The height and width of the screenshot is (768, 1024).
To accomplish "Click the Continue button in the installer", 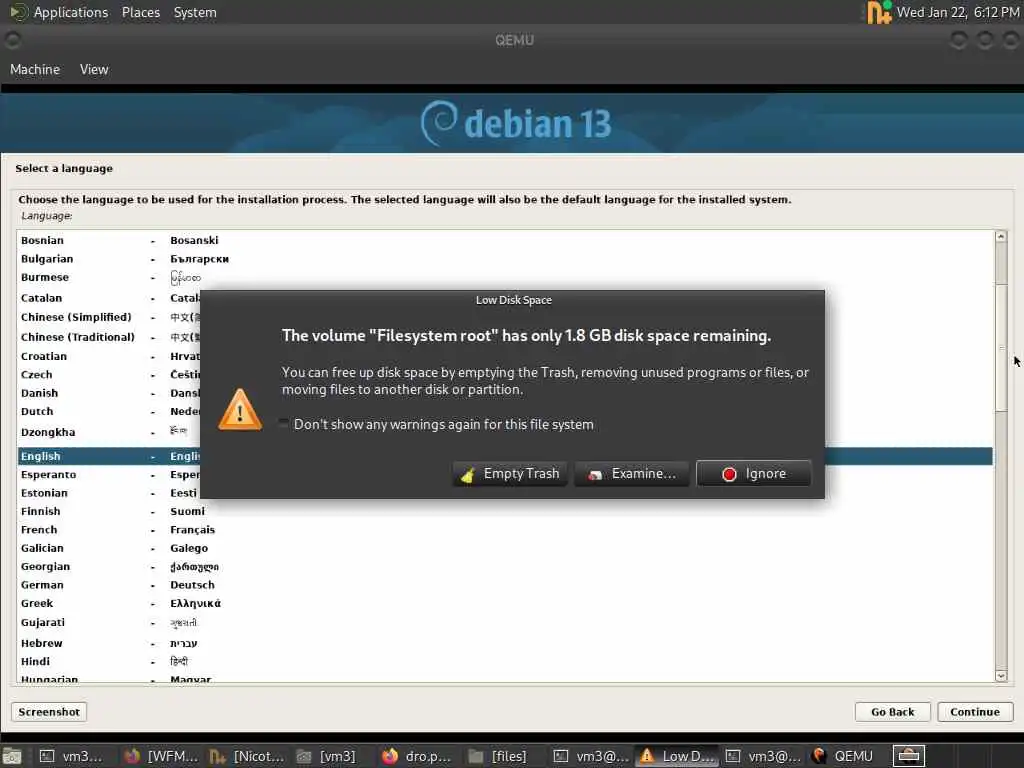I will [x=974, y=712].
